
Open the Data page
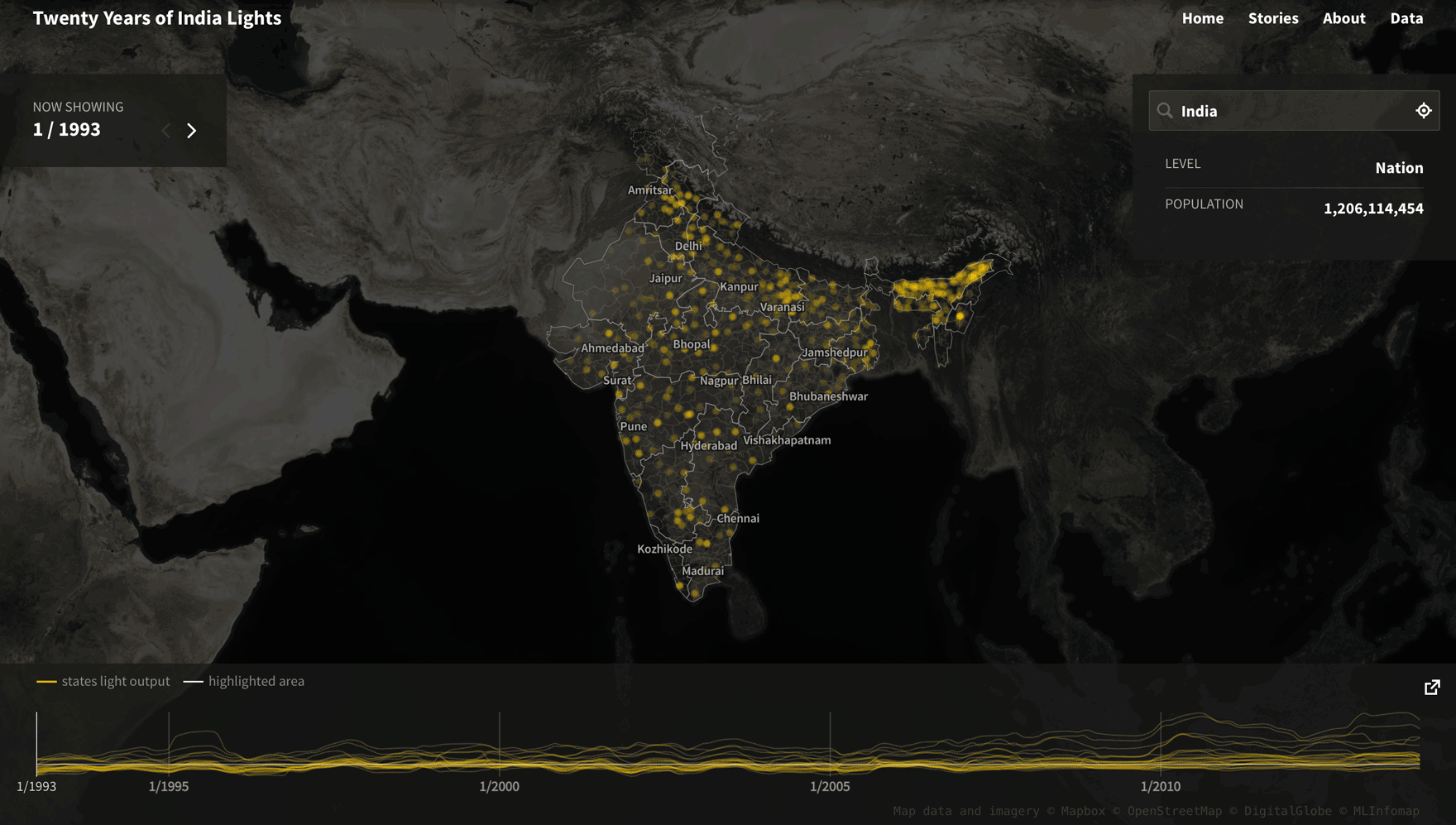click(1406, 18)
